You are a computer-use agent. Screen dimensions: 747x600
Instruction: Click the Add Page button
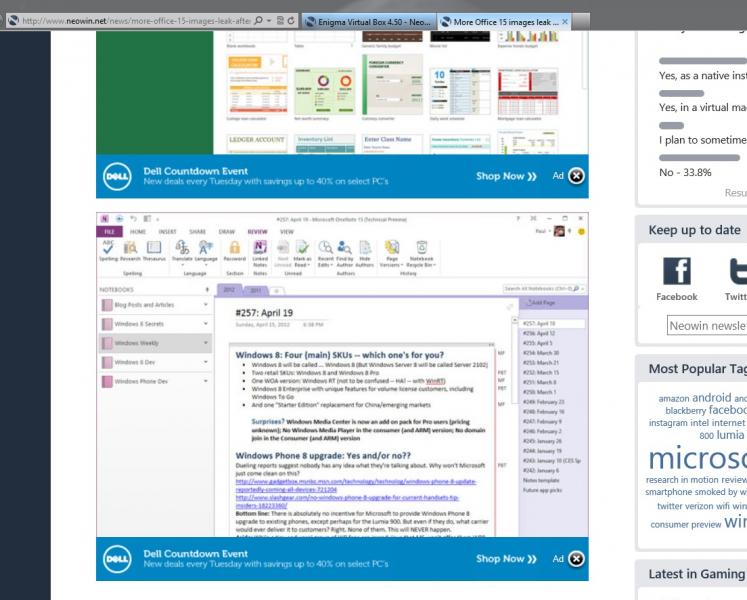541,302
